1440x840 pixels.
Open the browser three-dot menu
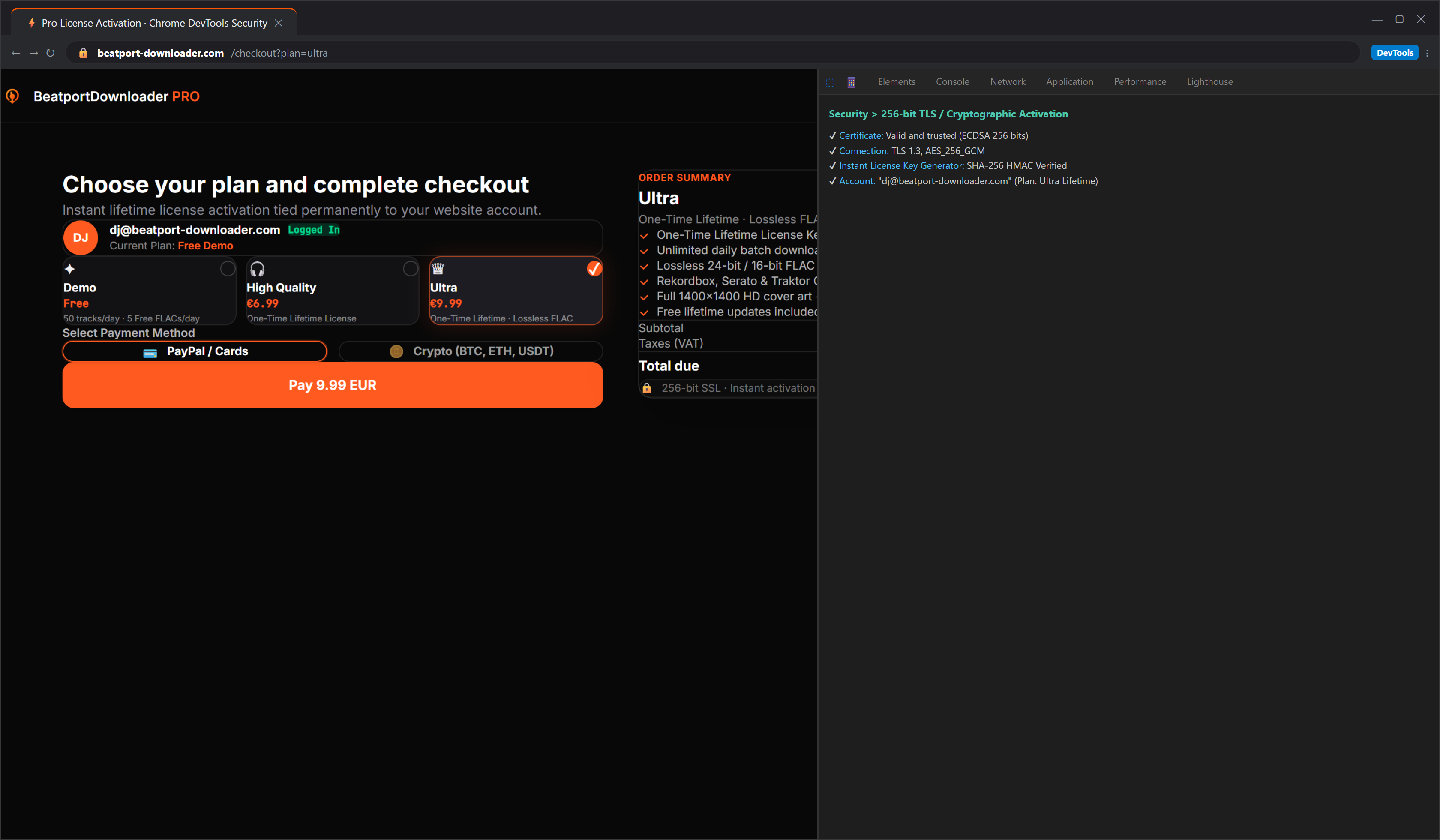1427,53
